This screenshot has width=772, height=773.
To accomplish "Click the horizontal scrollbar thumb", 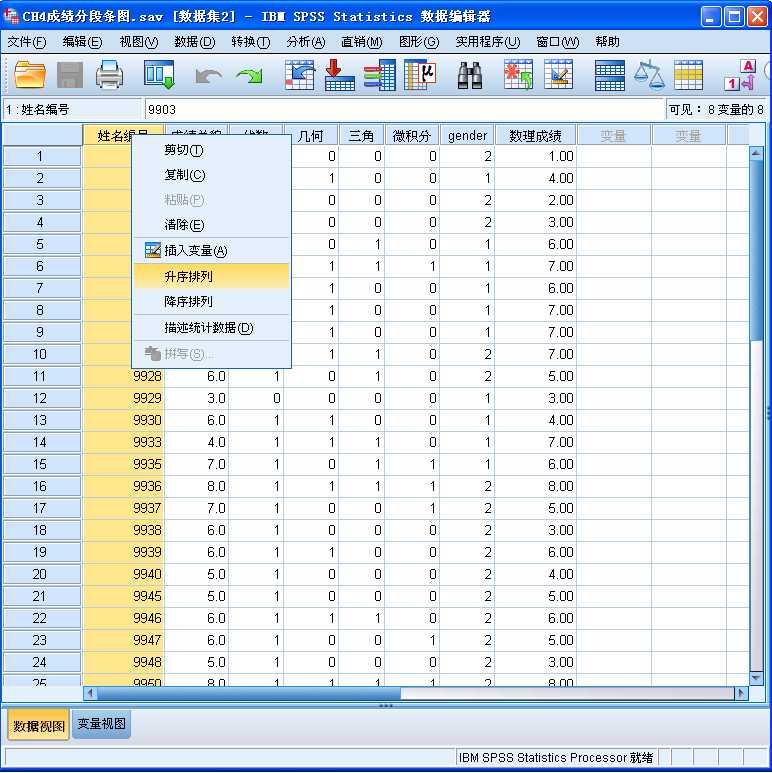I will tap(249, 693).
